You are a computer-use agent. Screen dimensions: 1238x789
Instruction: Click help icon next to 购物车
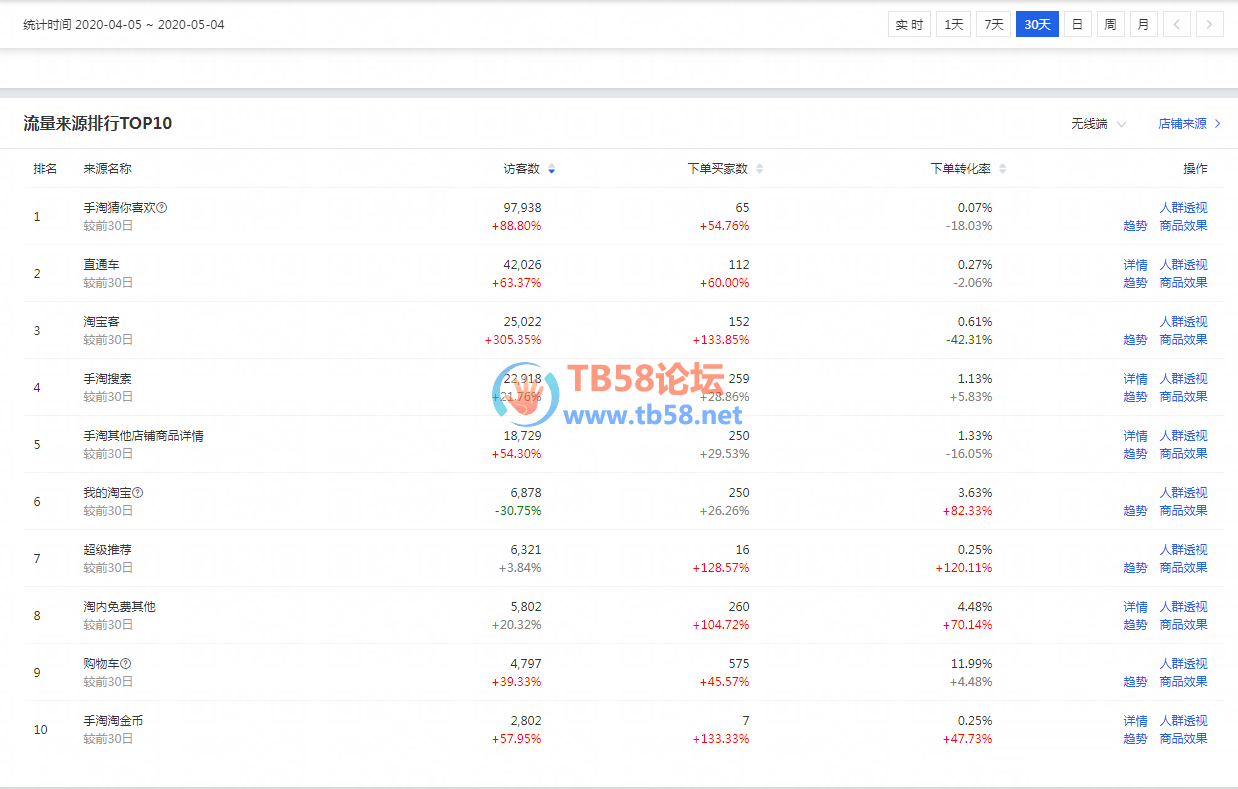[126, 664]
